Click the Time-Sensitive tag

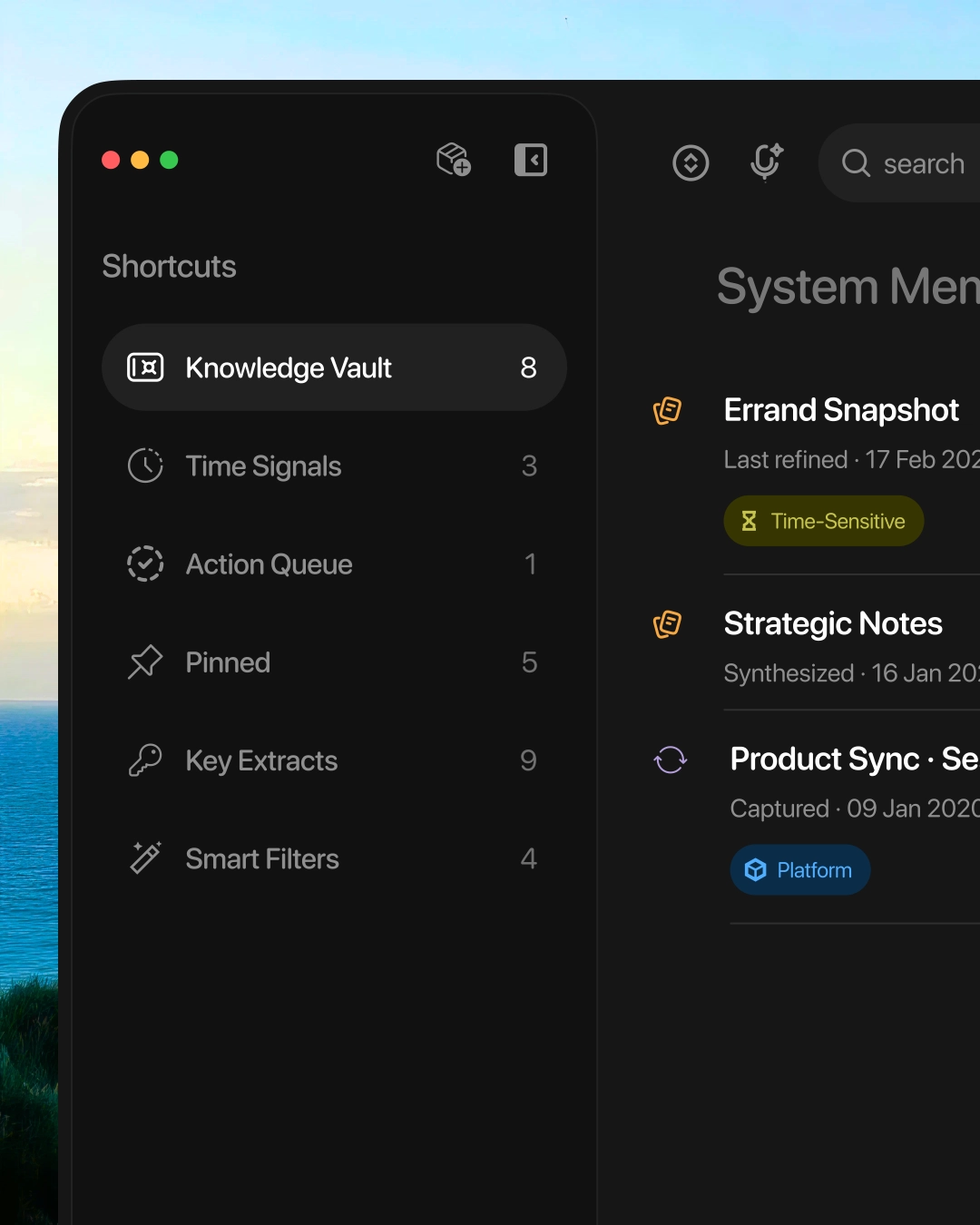[x=824, y=521]
